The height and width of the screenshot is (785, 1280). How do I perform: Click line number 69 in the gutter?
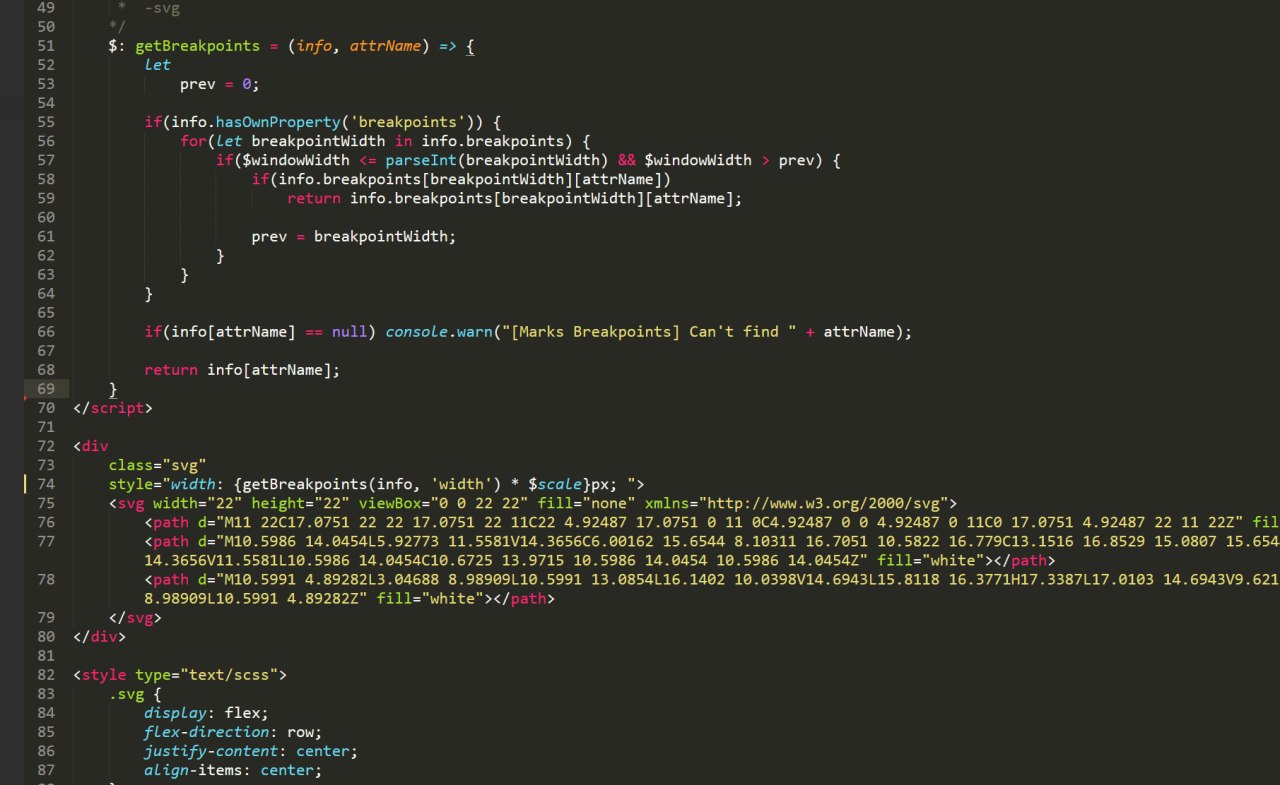point(46,388)
